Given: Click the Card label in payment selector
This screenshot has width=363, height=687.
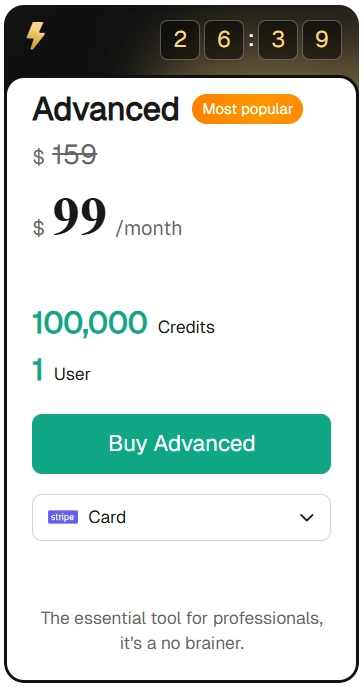Looking at the screenshot, I should [107, 517].
